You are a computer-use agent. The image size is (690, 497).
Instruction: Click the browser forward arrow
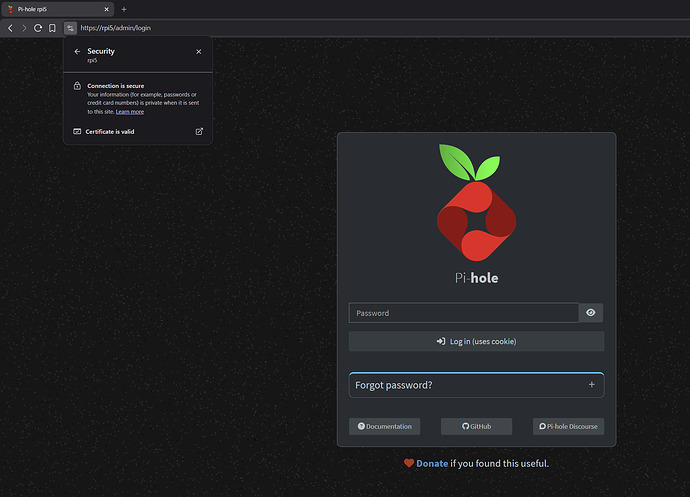24,28
